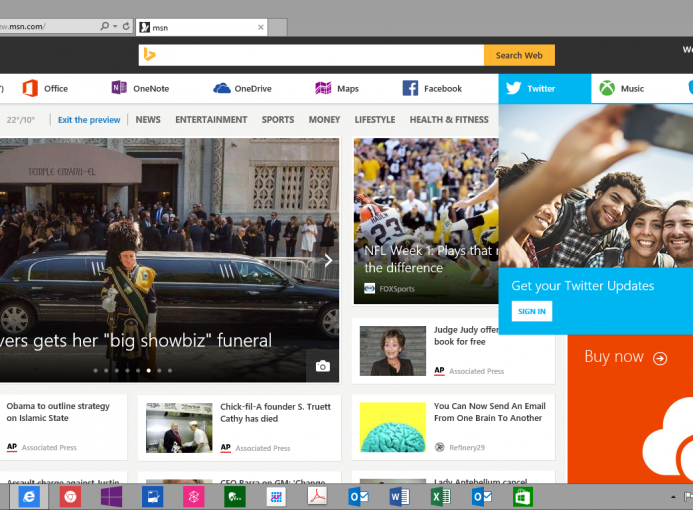Open the dark green taskbar app icon
693x510 pixels.
235,497
